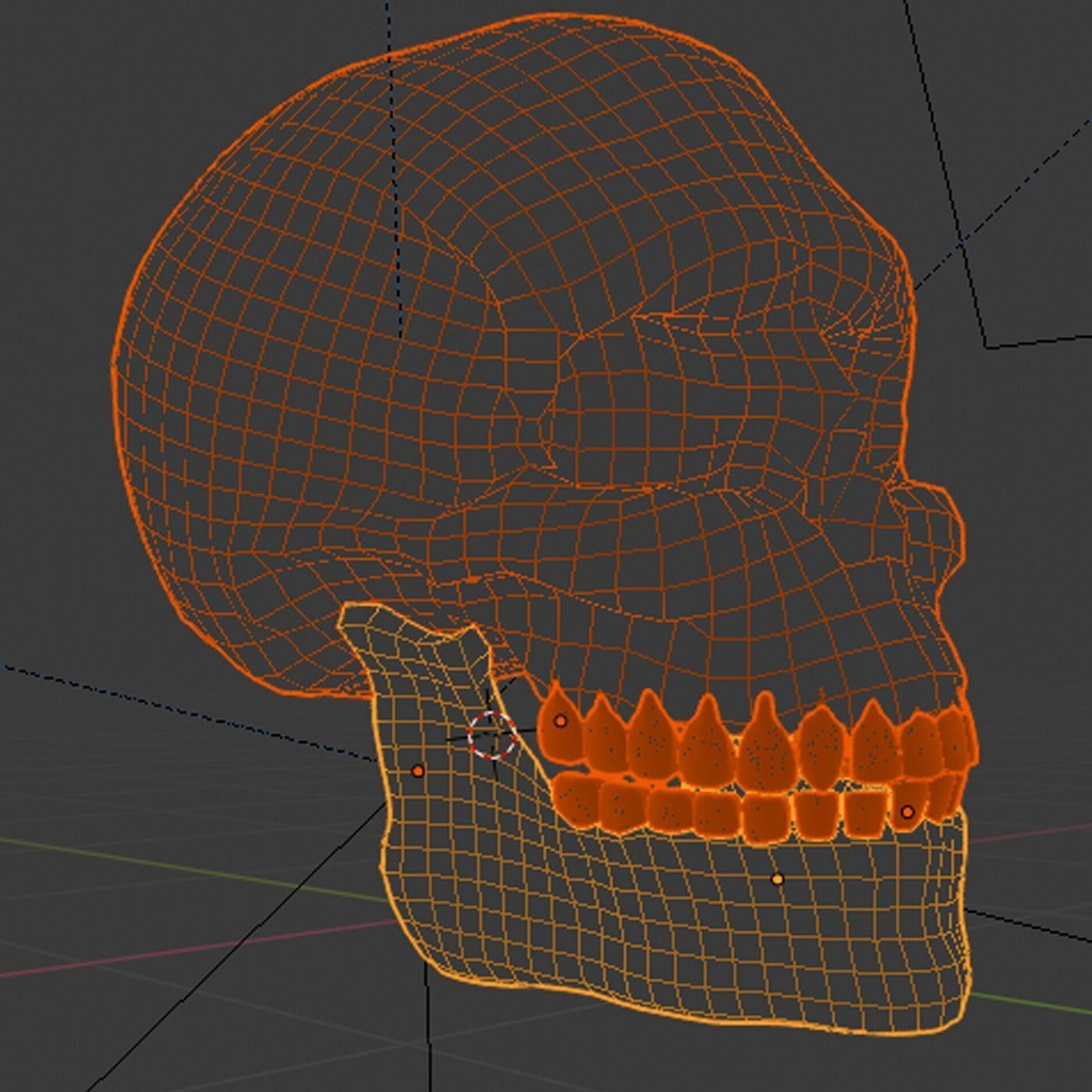Select the orange origin dot on the jaw ramus

418,771
